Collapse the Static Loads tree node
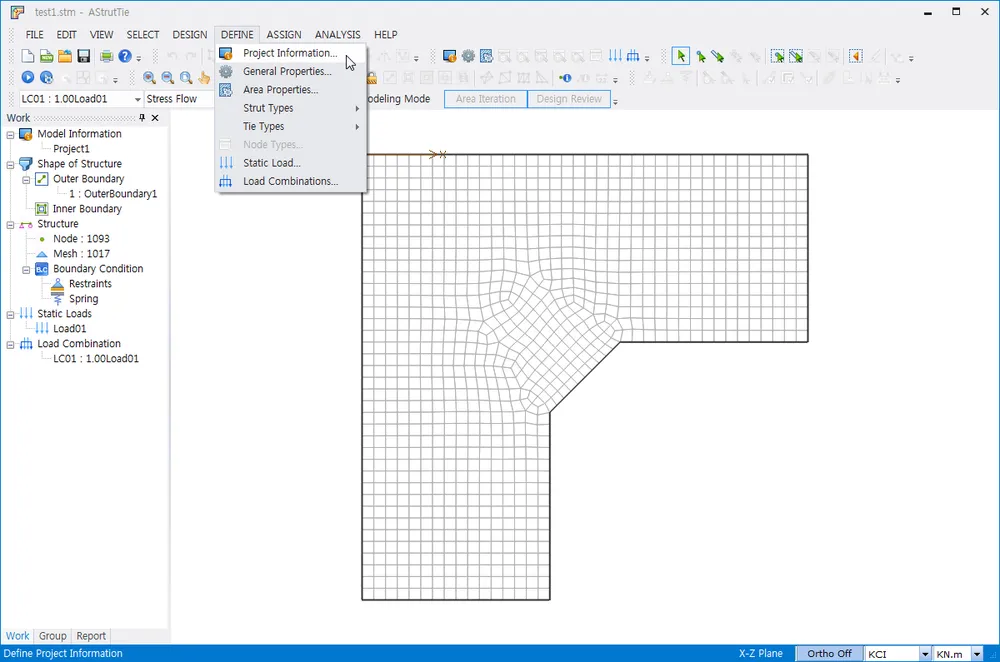The width and height of the screenshot is (1000, 662). click(10, 314)
